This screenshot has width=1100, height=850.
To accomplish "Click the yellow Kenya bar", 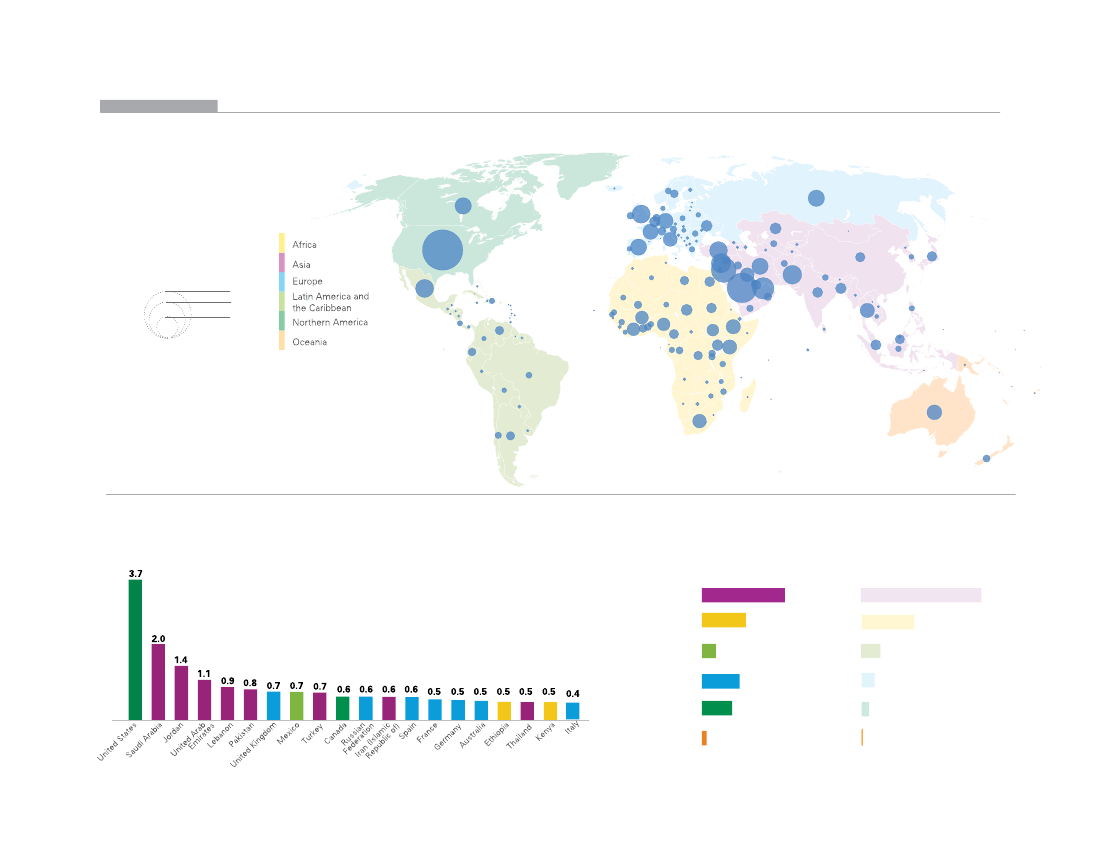I will 550,711.
